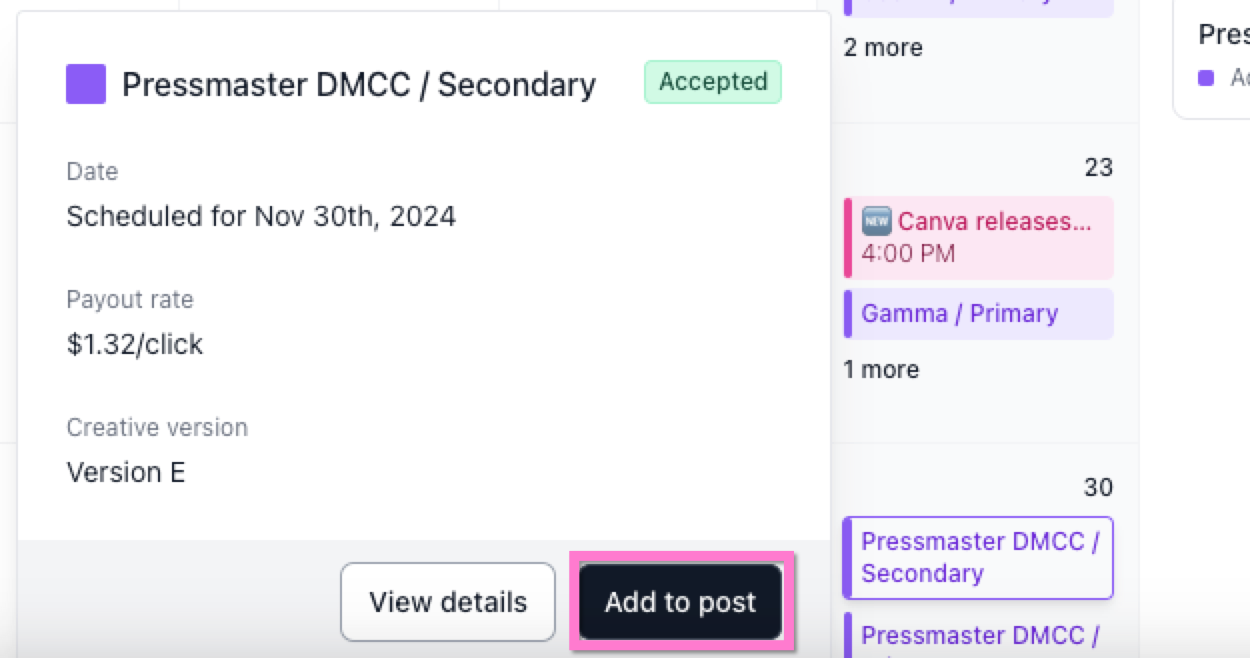
Task: Select the Gamma / Primary calendar entry
Action: 959,314
